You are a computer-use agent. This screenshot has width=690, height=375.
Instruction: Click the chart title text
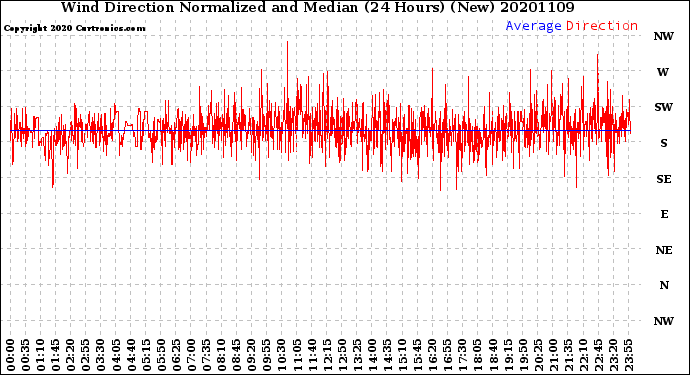(x=317, y=7)
